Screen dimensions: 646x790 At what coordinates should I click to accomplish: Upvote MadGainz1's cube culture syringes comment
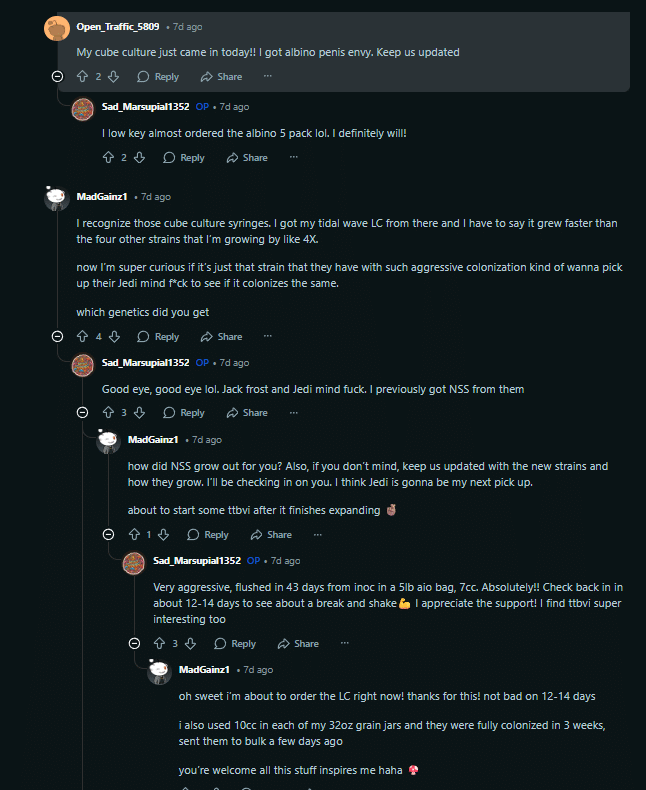point(83,336)
